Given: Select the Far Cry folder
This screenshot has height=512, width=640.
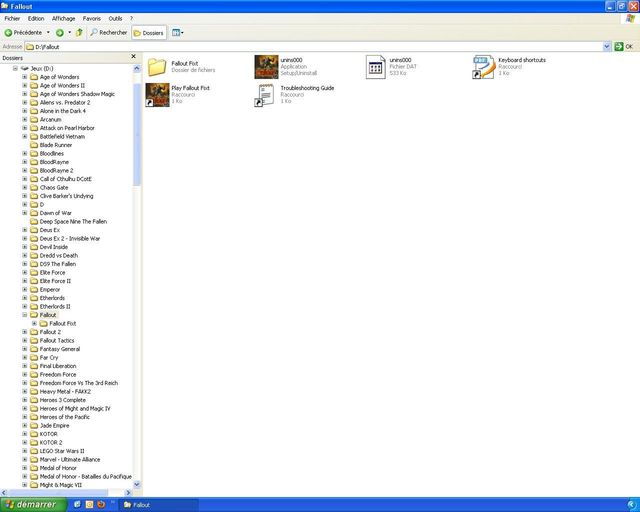Looking at the screenshot, I should click(x=49, y=357).
